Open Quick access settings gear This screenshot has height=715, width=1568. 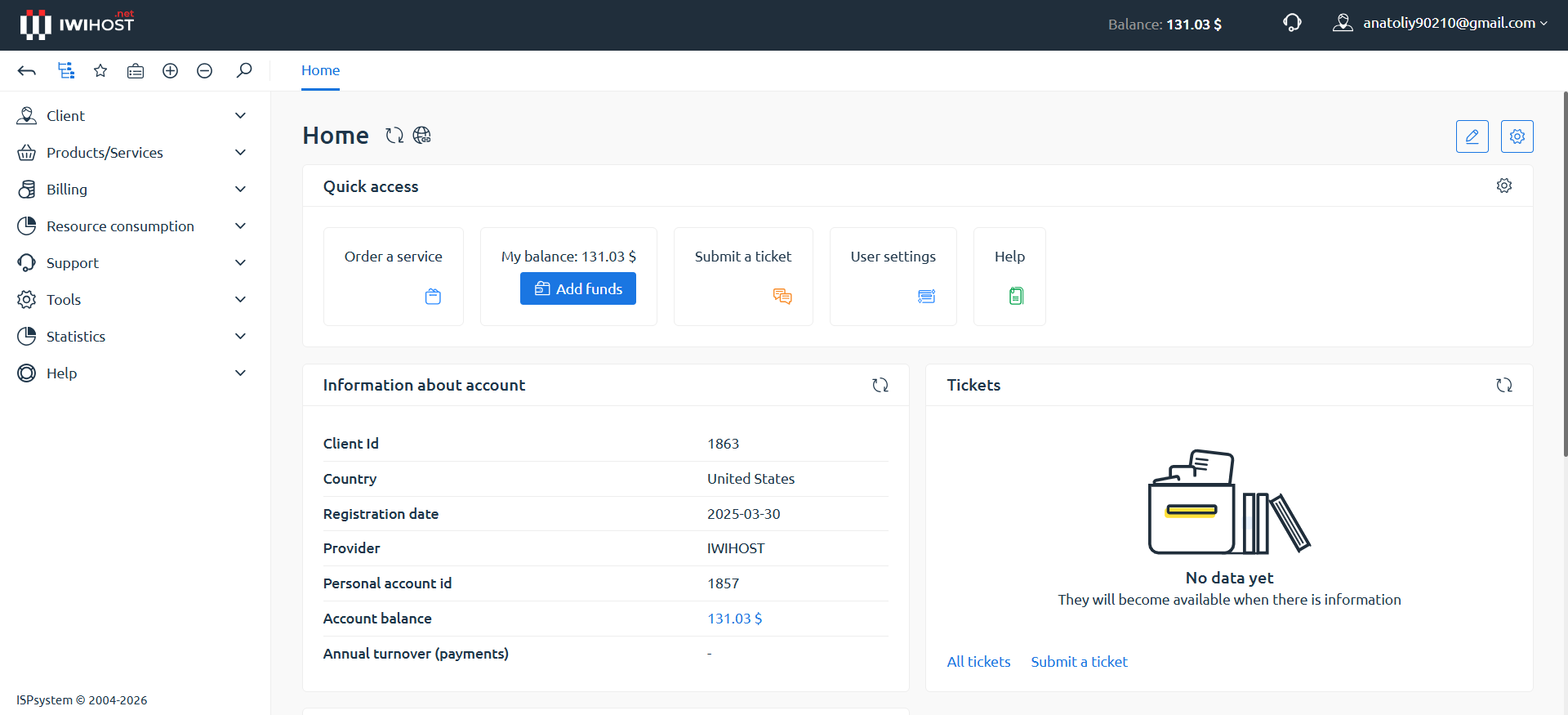[x=1504, y=186]
